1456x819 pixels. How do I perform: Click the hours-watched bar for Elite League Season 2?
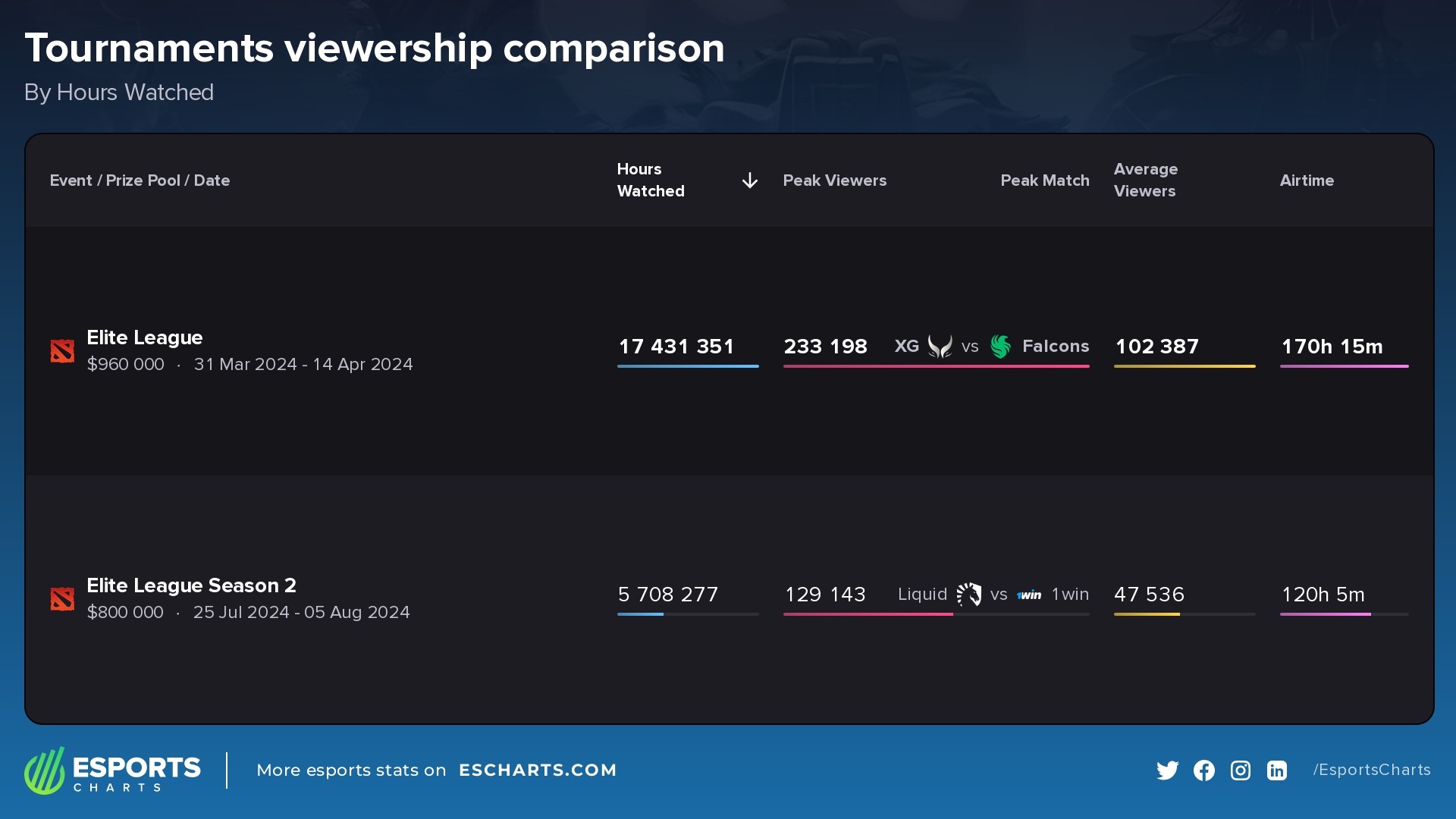point(688,614)
